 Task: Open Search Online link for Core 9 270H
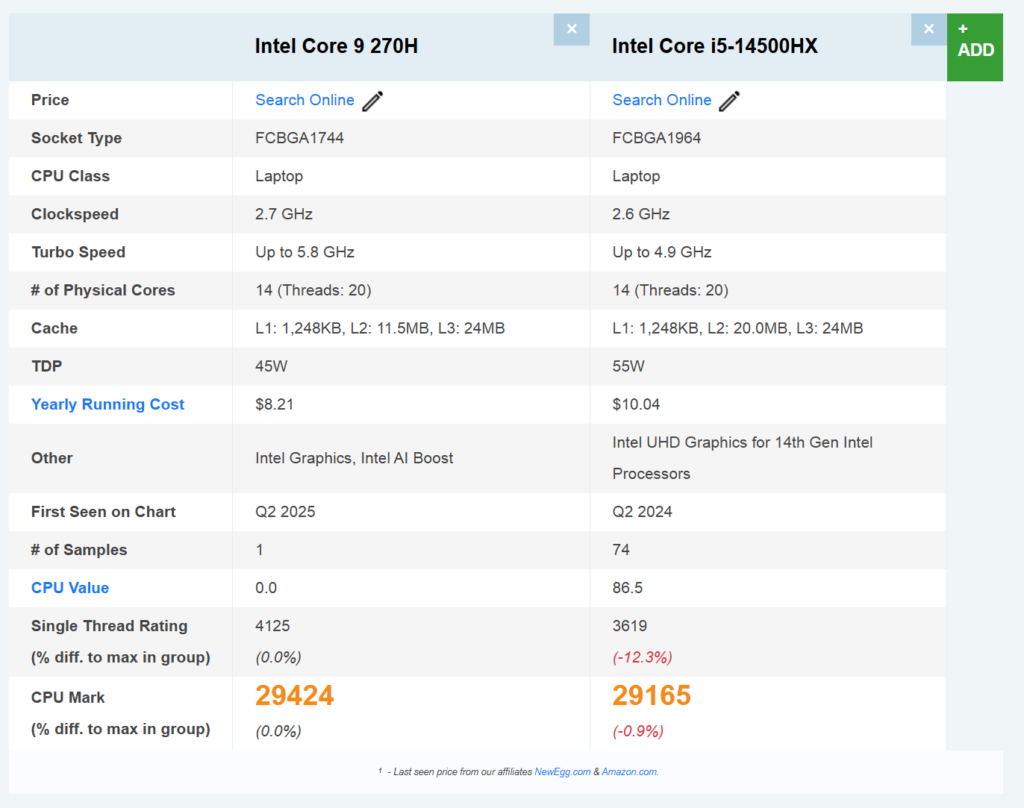304,100
